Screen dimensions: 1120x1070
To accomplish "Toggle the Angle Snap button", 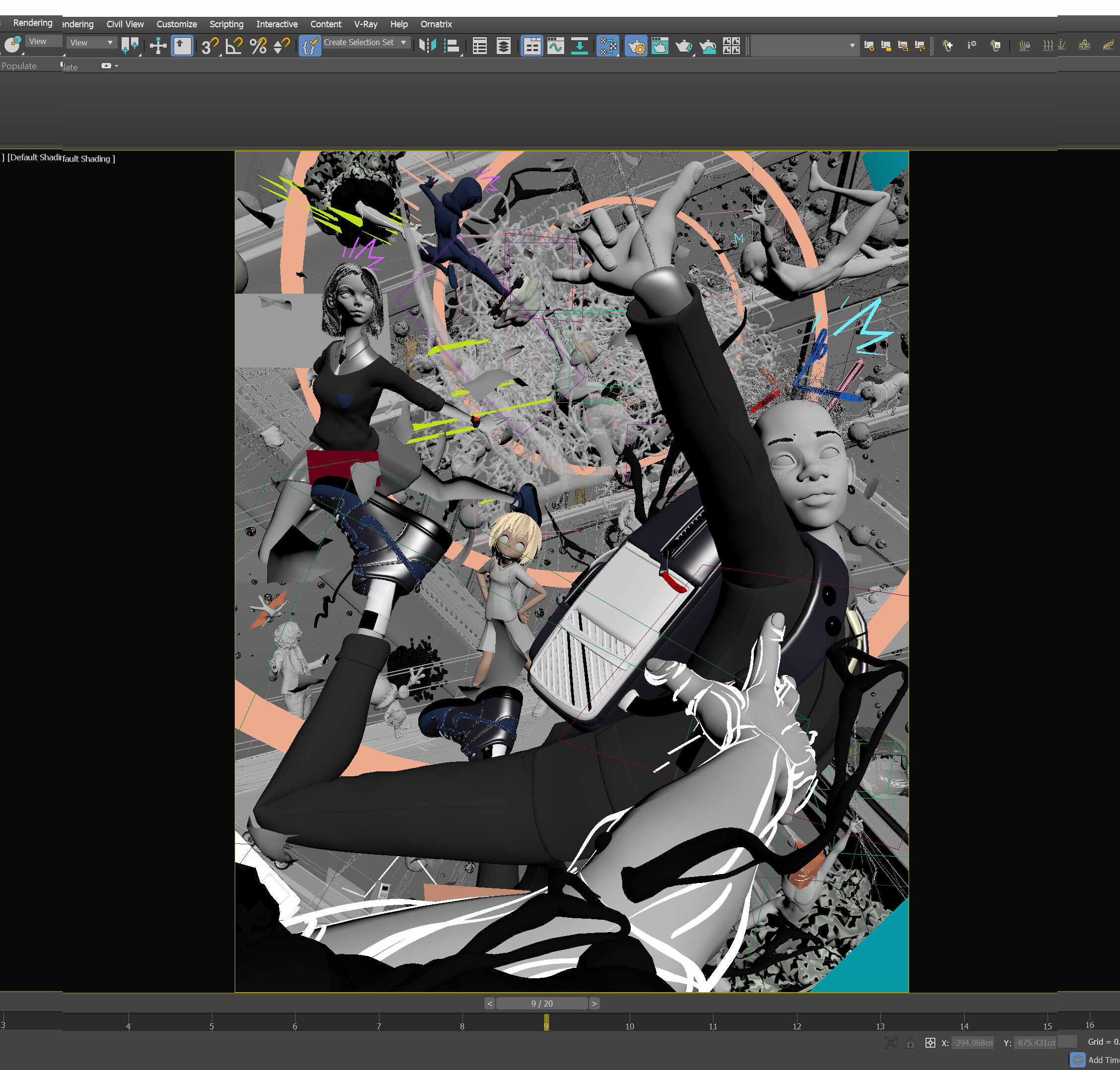I will (x=234, y=46).
